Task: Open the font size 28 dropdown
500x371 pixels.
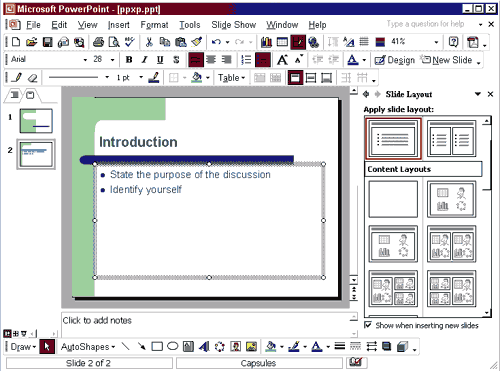Action: [113, 60]
